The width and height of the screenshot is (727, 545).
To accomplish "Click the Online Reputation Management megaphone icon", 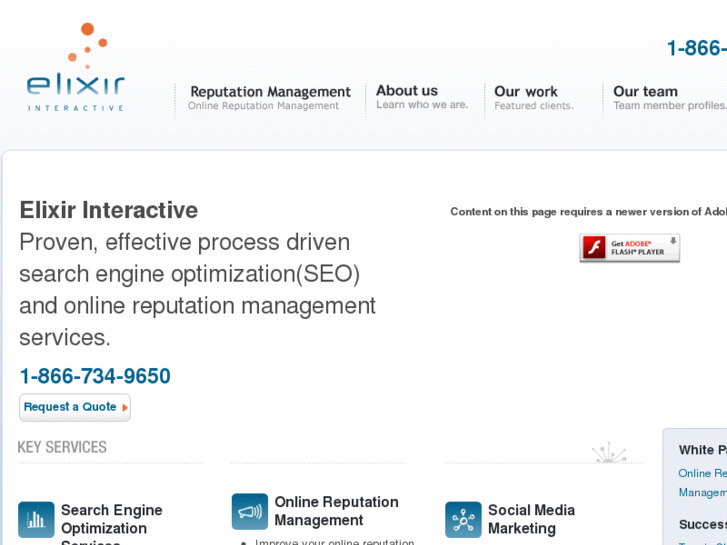I will (x=250, y=512).
